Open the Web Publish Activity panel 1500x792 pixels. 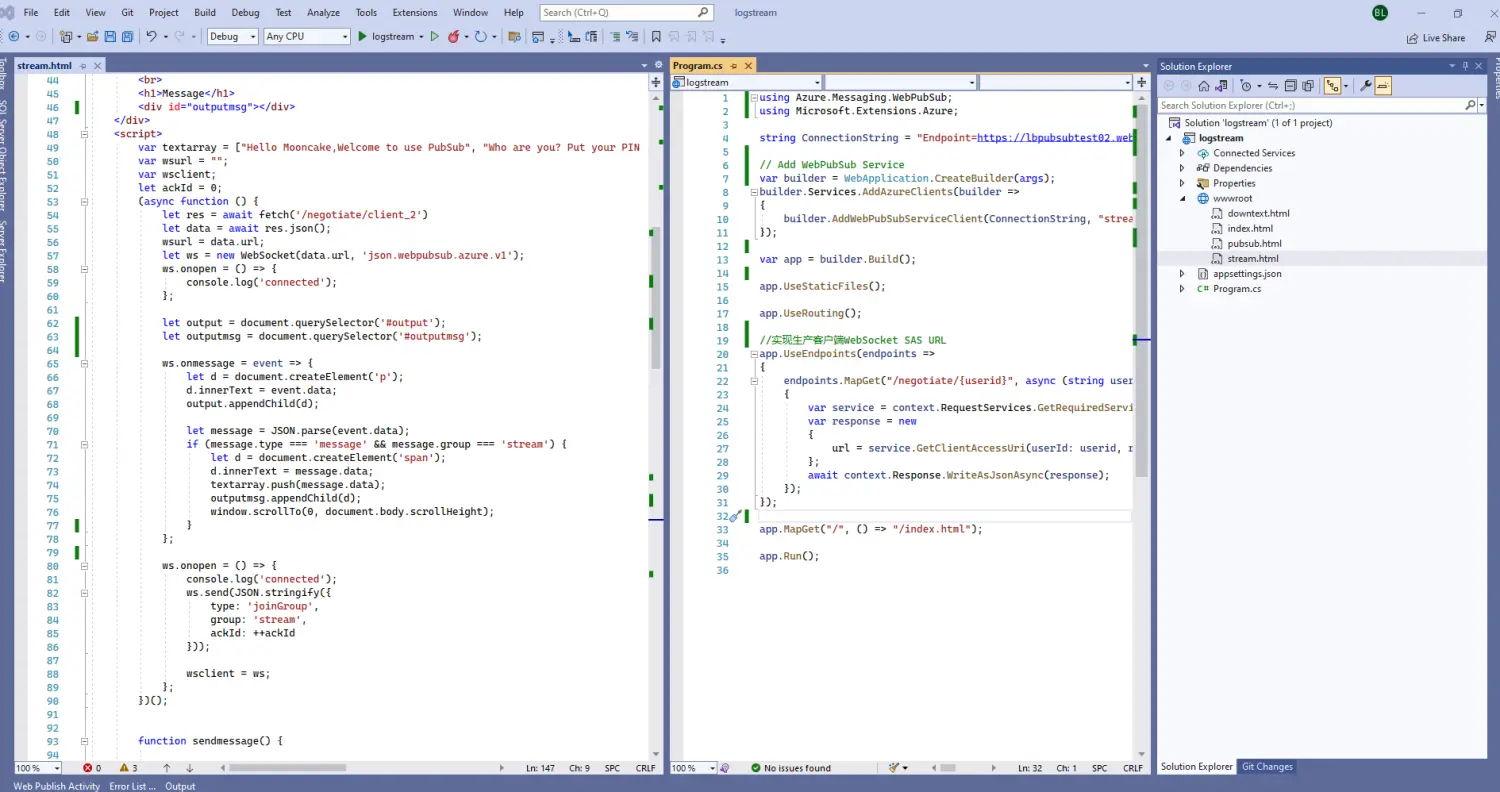[57, 786]
